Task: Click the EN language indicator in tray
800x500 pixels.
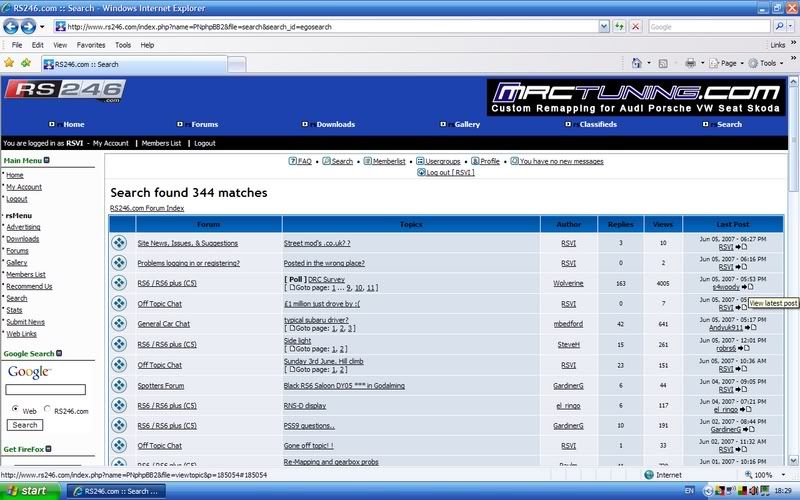Action: pos(689,491)
